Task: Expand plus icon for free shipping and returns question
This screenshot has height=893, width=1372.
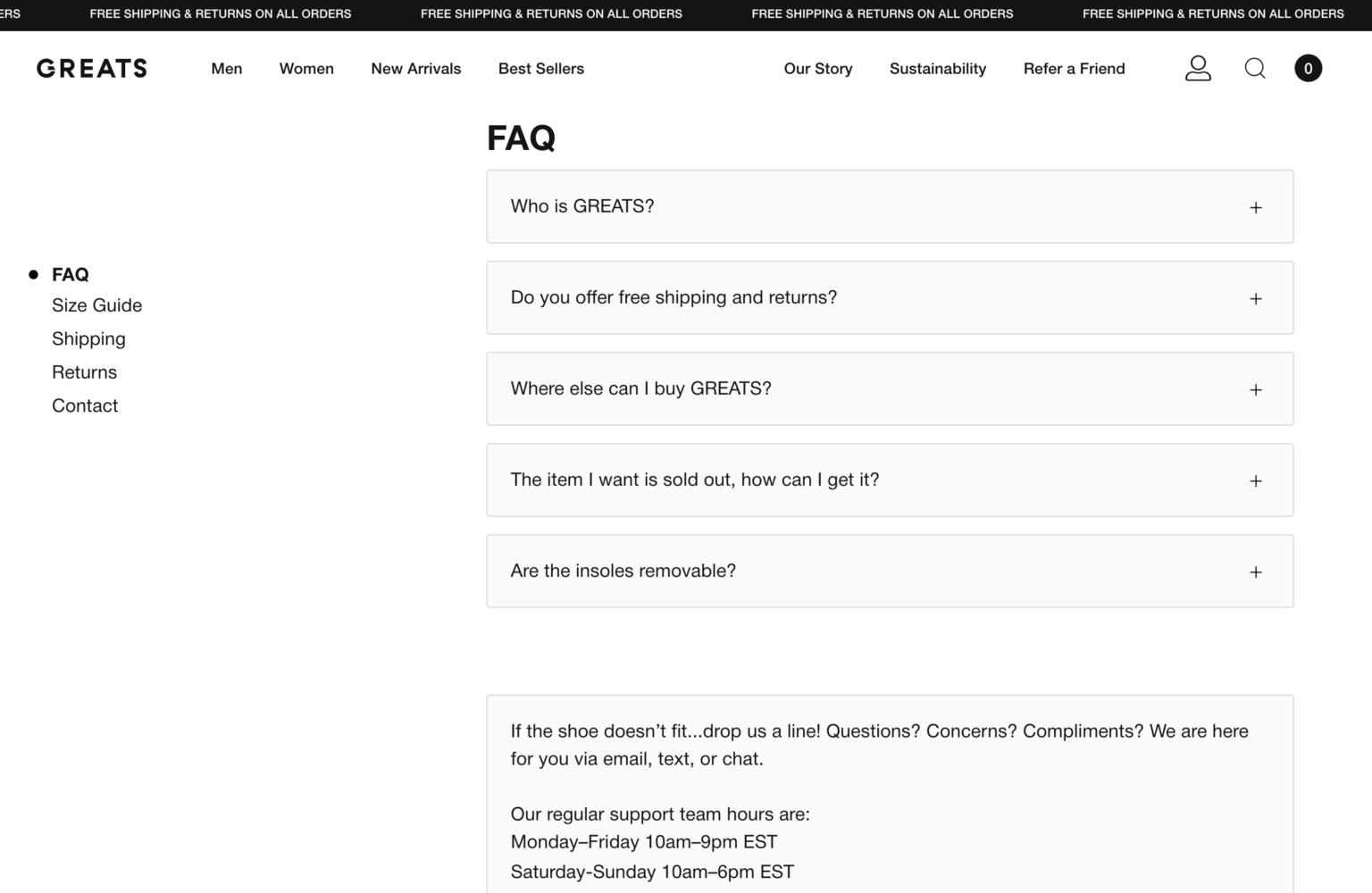Action: tap(1256, 298)
